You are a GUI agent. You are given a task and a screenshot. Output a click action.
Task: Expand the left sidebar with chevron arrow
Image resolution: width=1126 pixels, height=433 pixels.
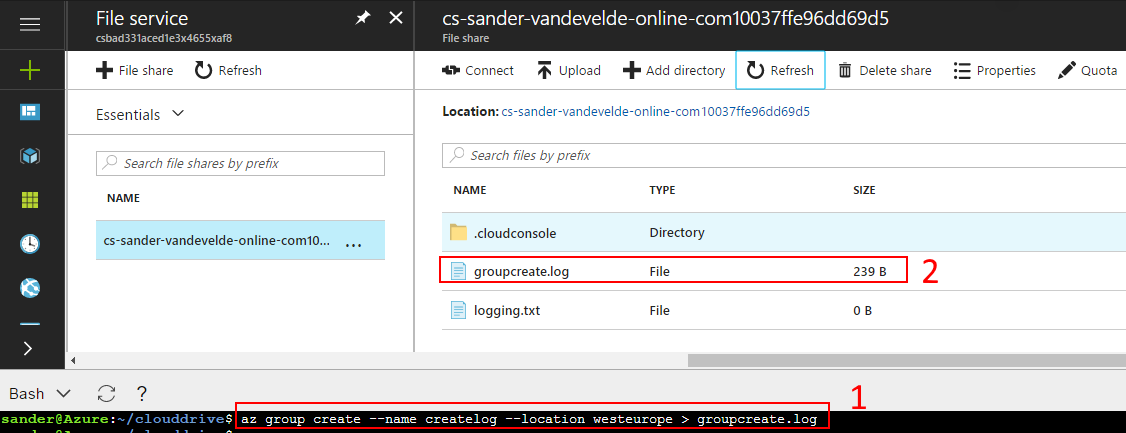(x=28, y=348)
